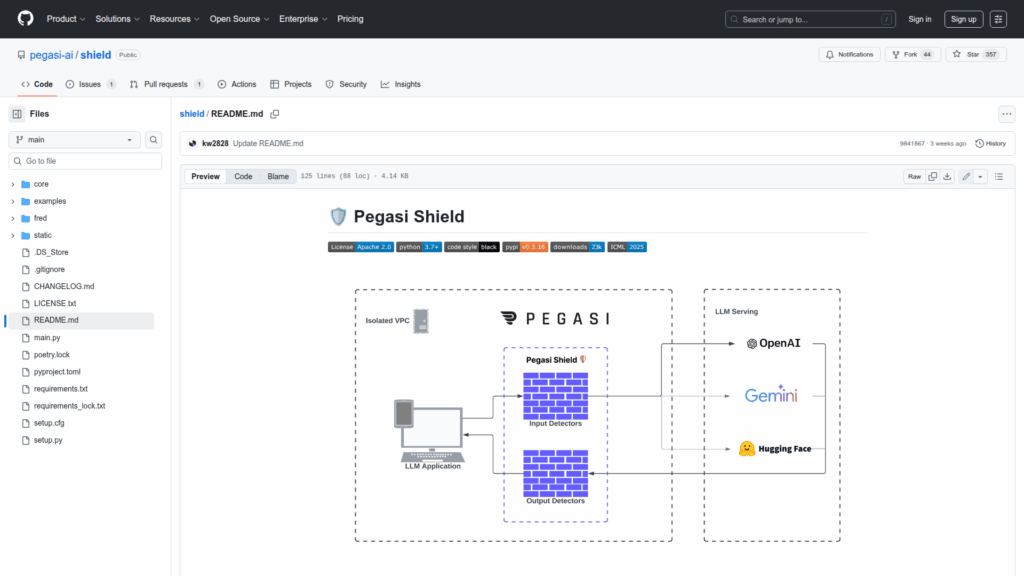1024x576 pixels.
Task: Open kw2828 author profile
Action: click(x=215, y=144)
